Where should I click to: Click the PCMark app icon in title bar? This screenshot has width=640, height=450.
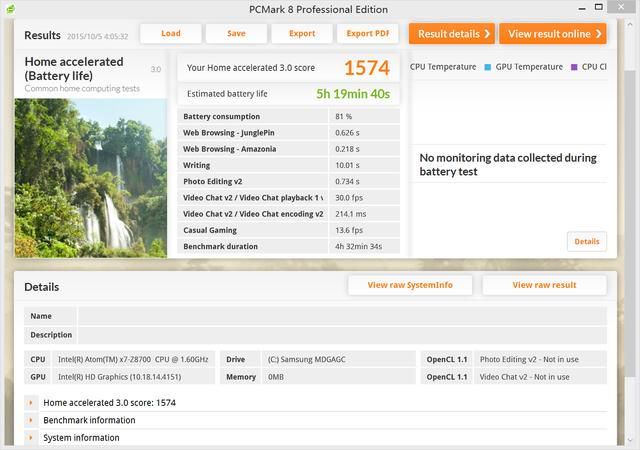(10, 9)
